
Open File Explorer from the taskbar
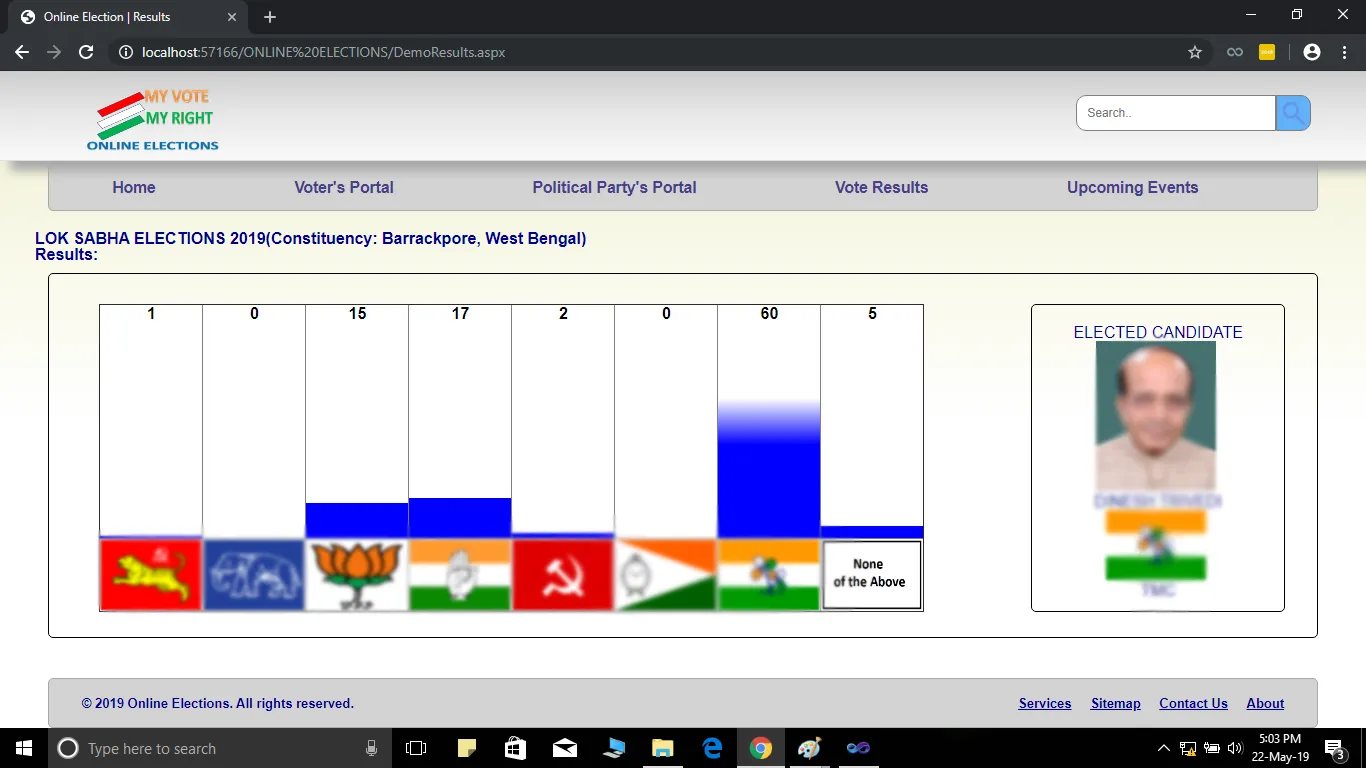[x=663, y=748]
